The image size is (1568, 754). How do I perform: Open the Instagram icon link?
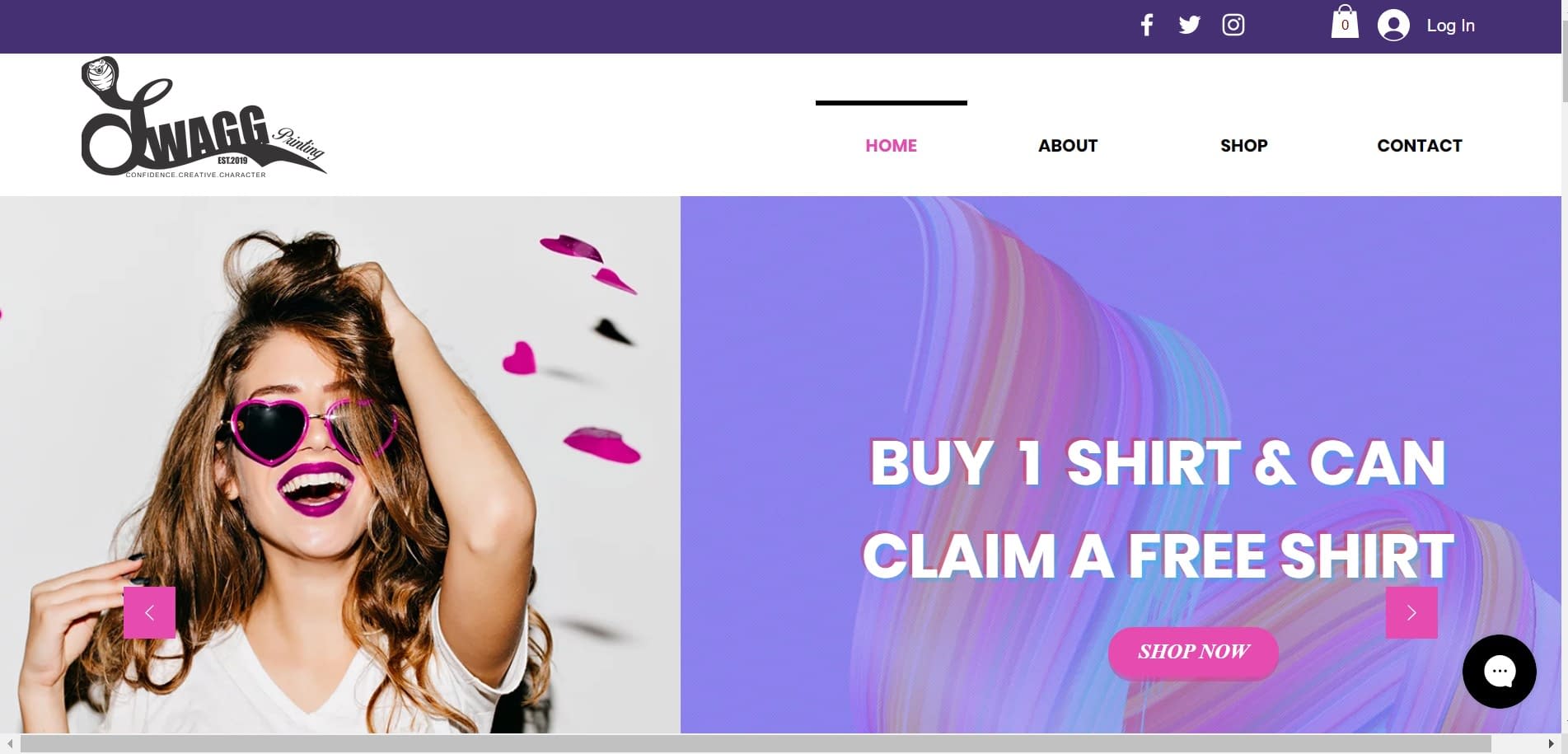[1233, 25]
